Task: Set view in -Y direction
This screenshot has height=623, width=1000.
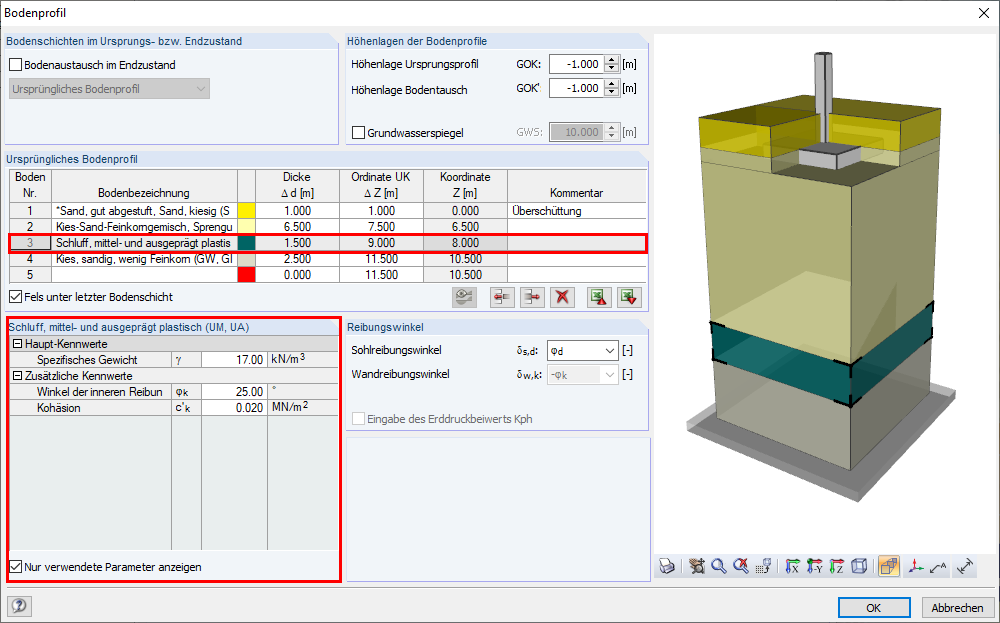Action: click(x=814, y=566)
